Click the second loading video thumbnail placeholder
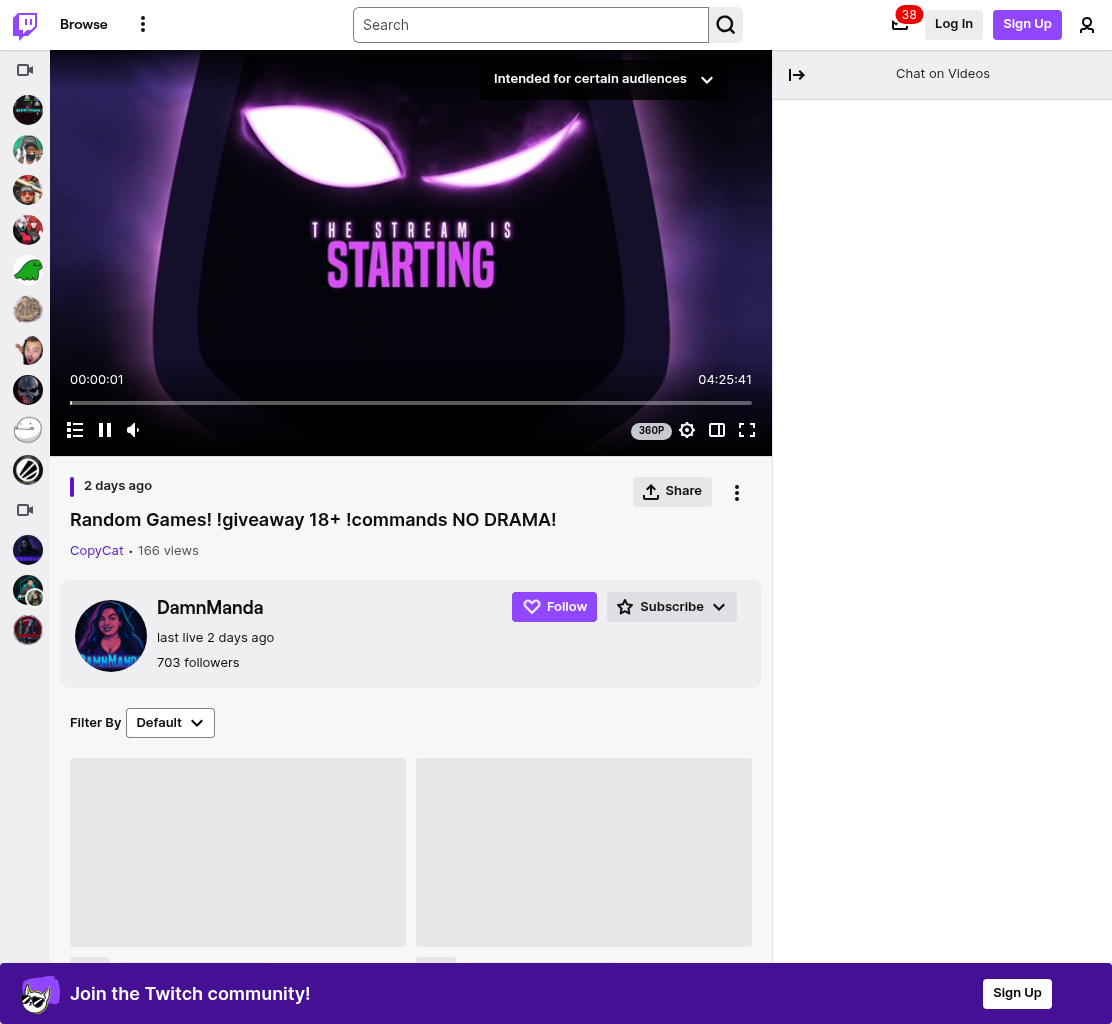 click(x=584, y=852)
